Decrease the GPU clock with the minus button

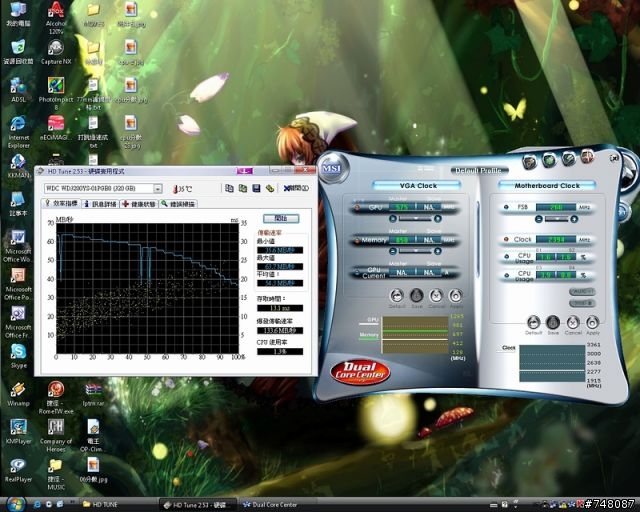tap(393, 219)
